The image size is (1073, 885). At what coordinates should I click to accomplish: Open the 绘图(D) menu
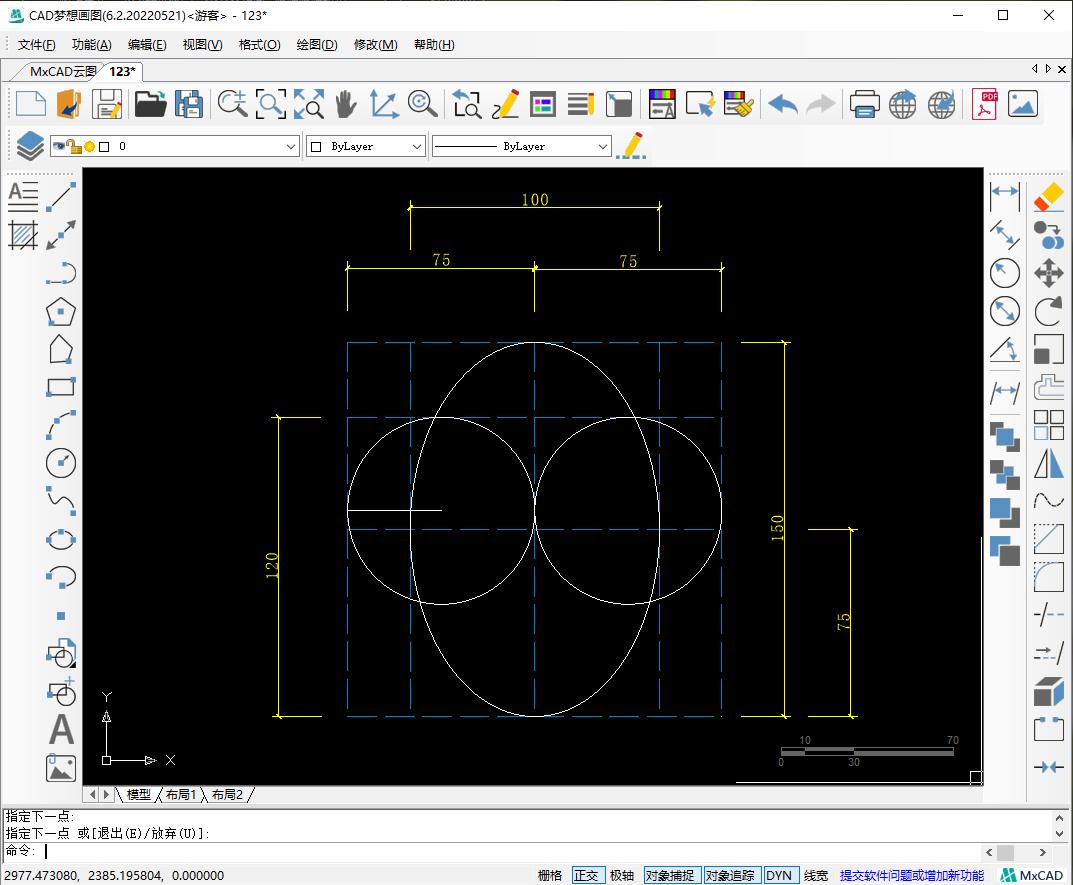pyautogui.click(x=317, y=44)
